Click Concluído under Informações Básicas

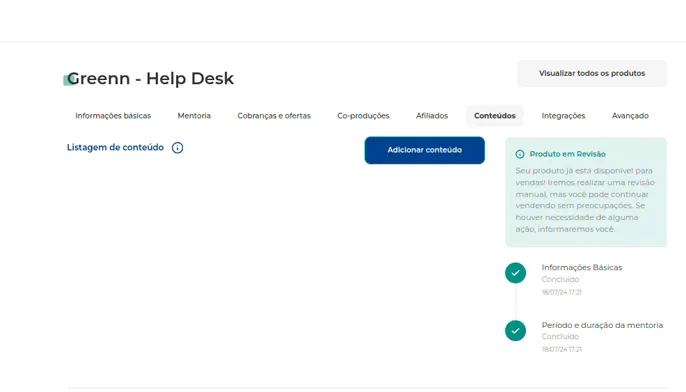(x=560, y=279)
